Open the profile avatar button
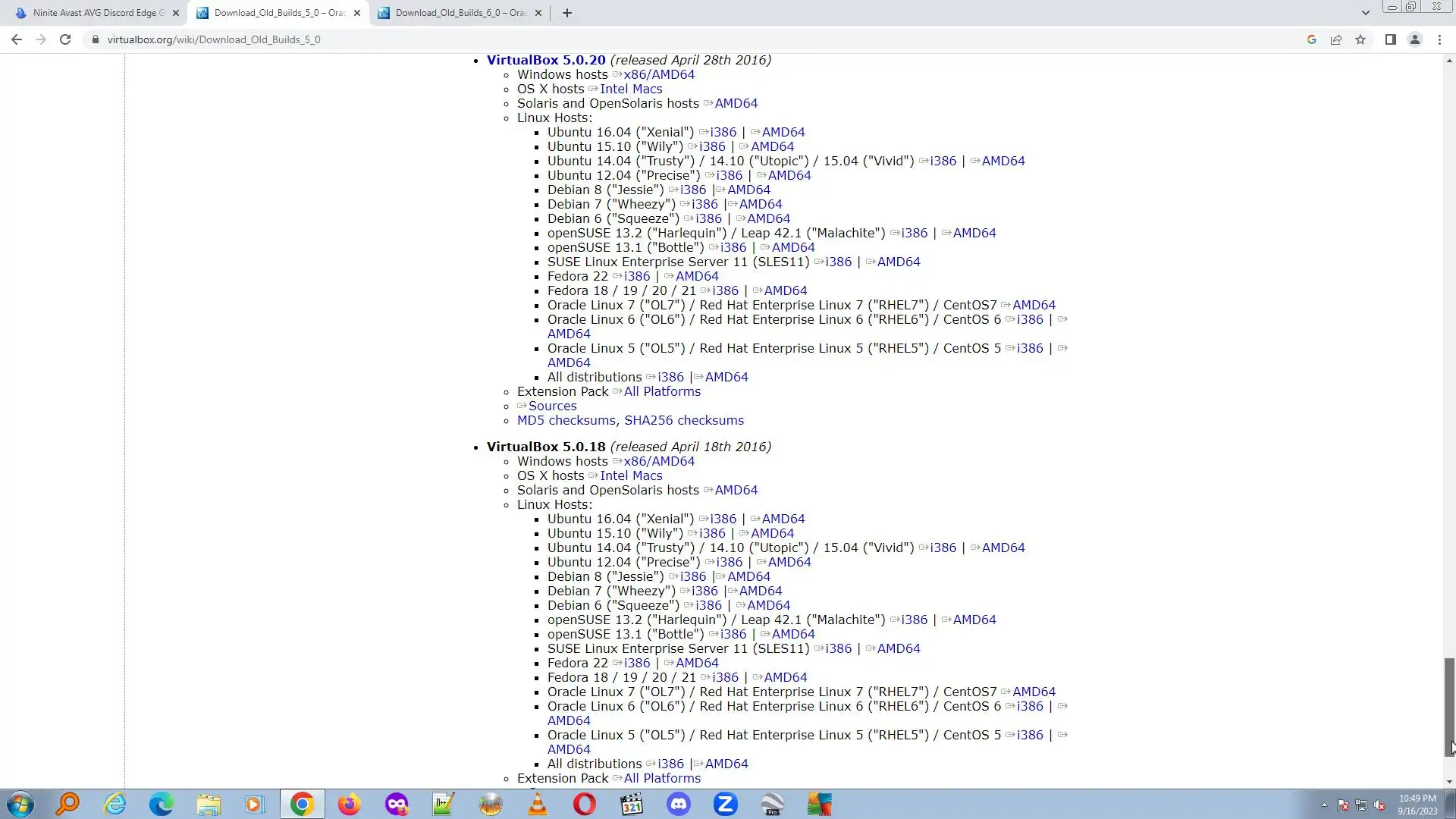This screenshot has height=819, width=1456. point(1414,39)
